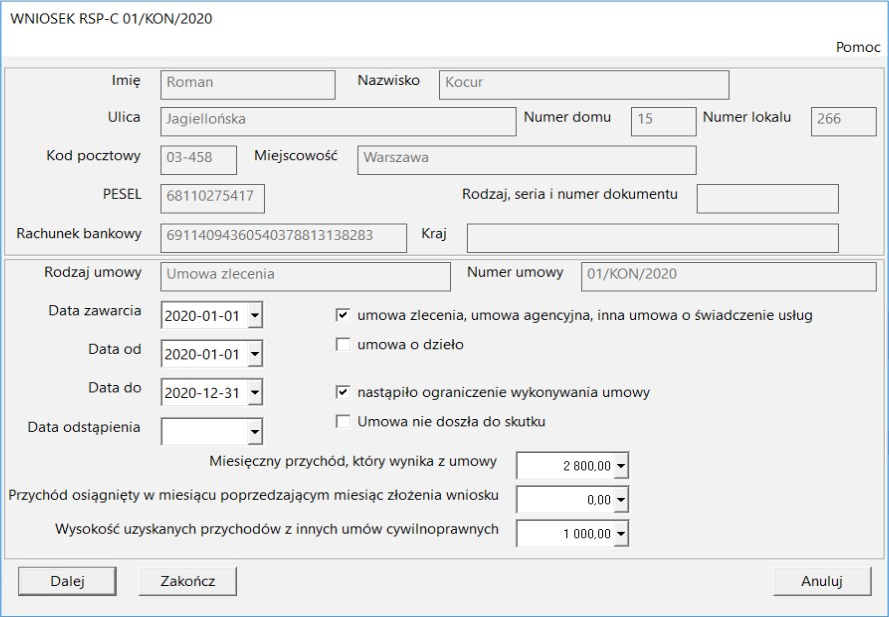This screenshot has width=889, height=617.
Task: Open the Pomoc help menu
Action: pyautogui.click(x=858, y=47)
